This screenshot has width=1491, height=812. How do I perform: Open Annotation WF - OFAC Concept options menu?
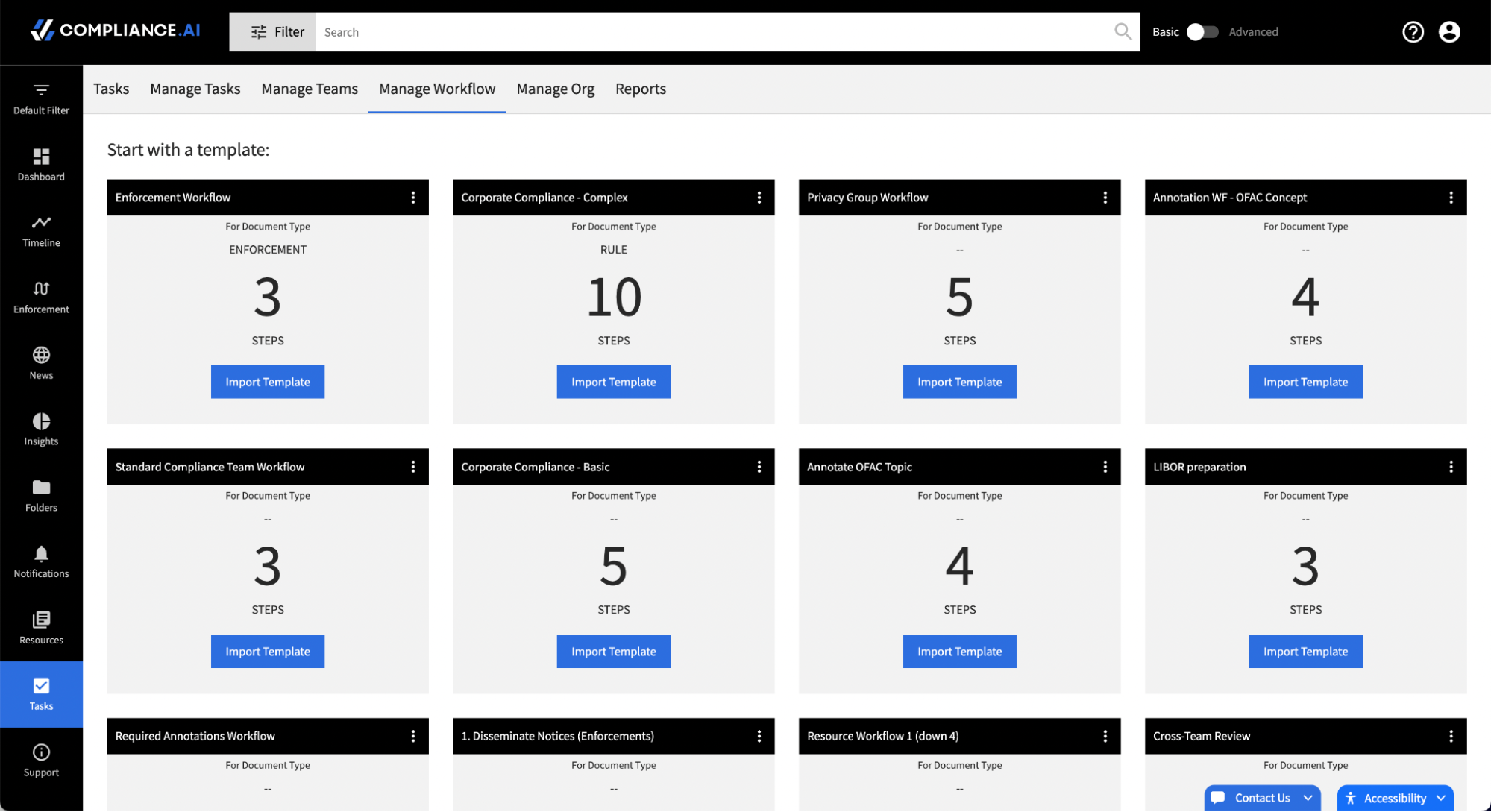click(x=1451, y=198)
